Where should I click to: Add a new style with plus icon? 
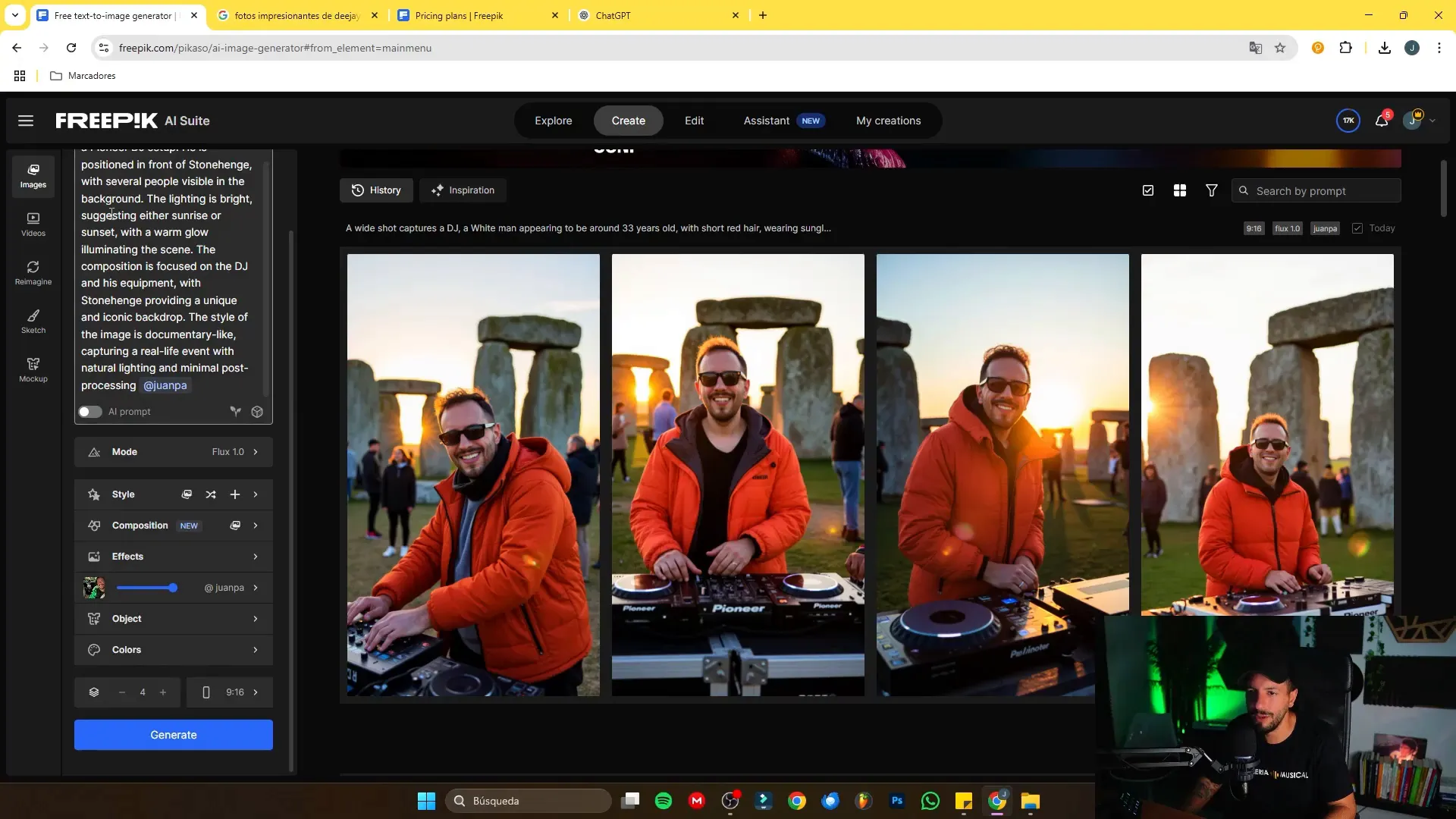(x=235, y=494)
